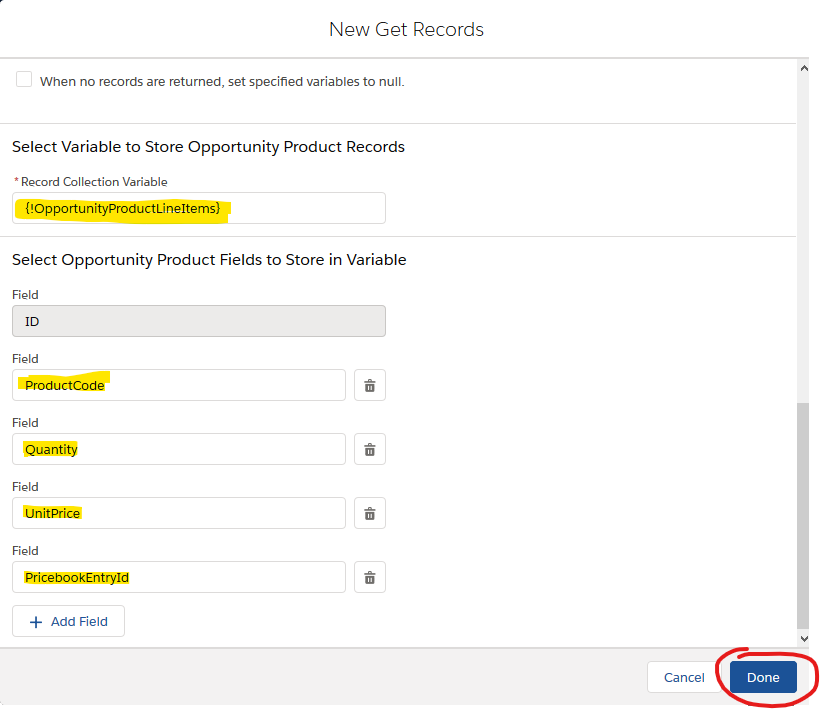This screenshot has height=709, width=820.
Task: Click the scrollbar down arrow
Action: [804, 638]
